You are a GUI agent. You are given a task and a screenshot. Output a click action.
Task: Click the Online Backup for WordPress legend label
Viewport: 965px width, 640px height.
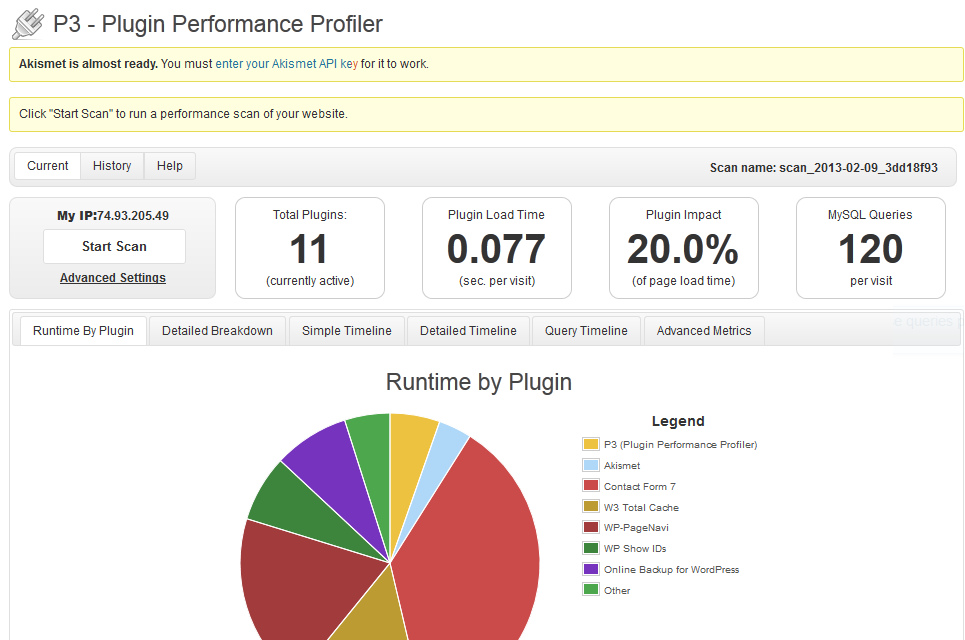click(671, 570)
